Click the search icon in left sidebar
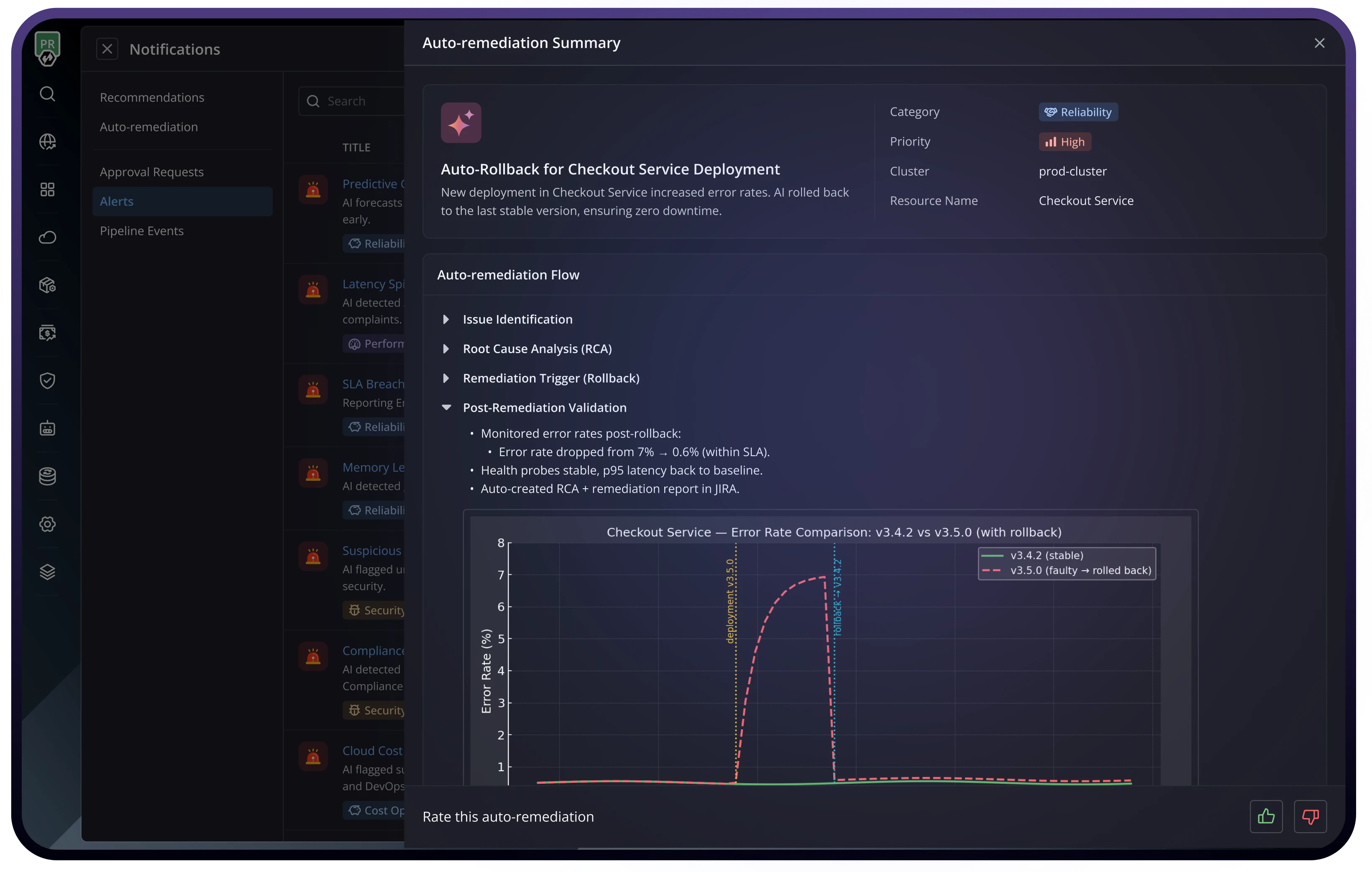This screenshot has width=1372, height=872. [x=47, y=94]
